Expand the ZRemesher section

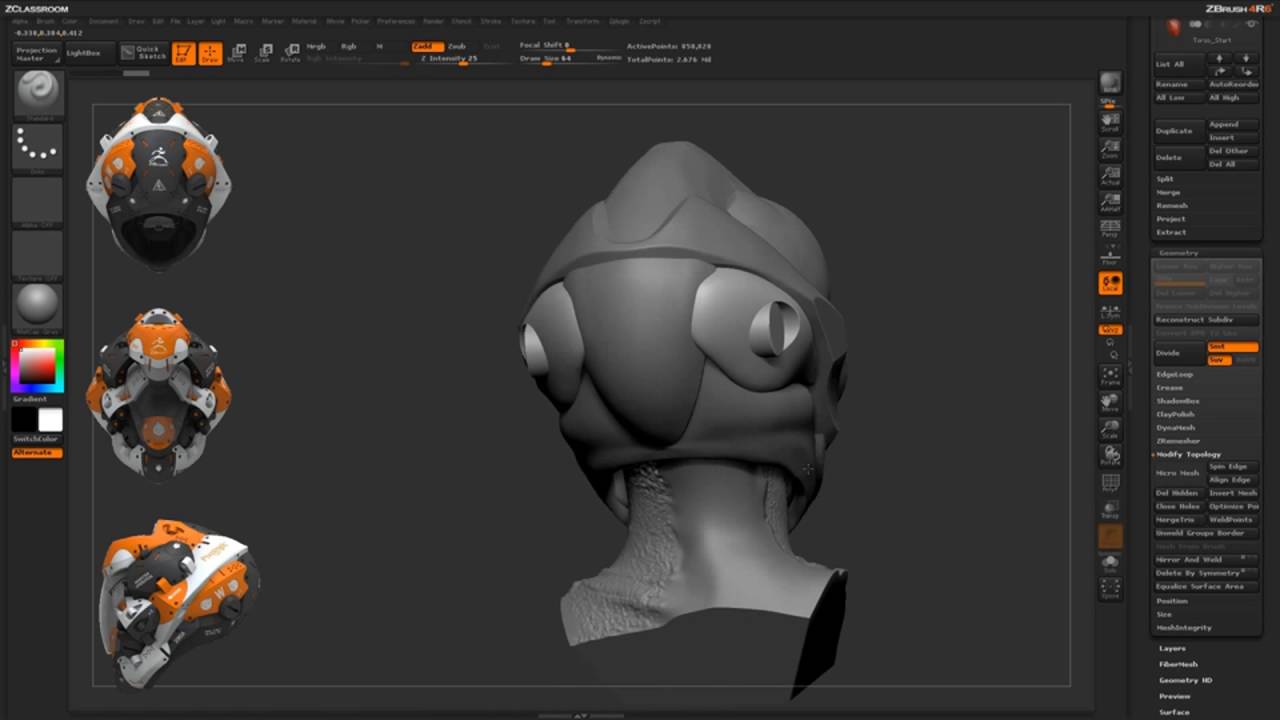pos(1178,441)
